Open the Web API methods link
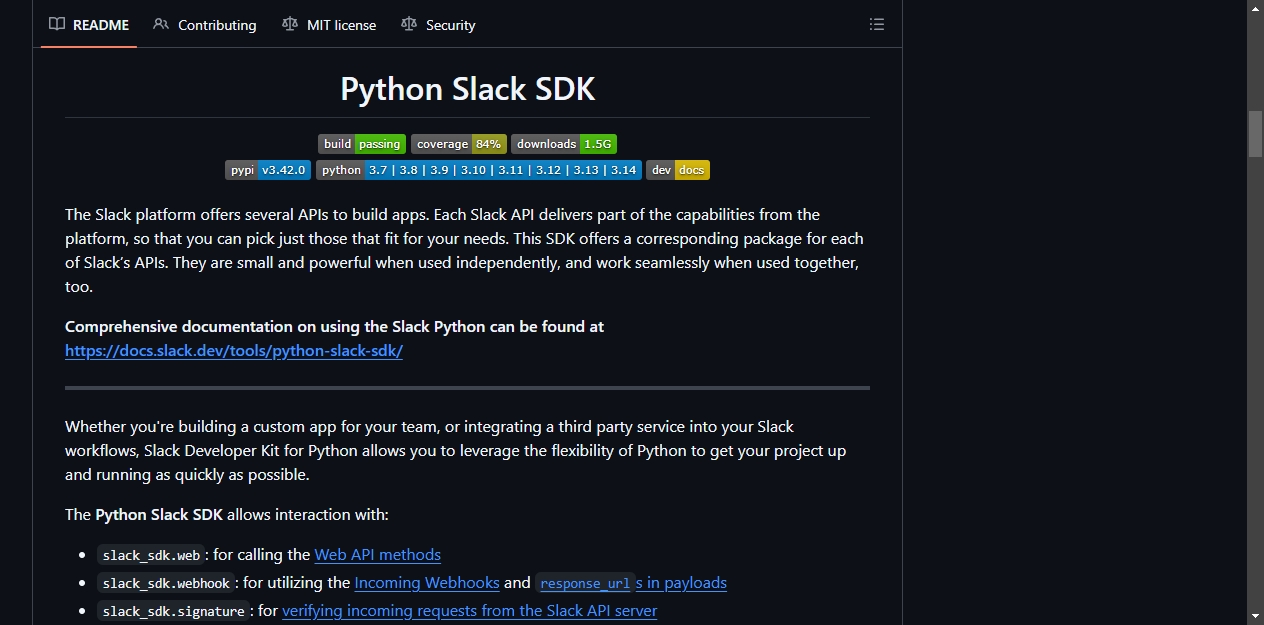 tap(378, 554)
